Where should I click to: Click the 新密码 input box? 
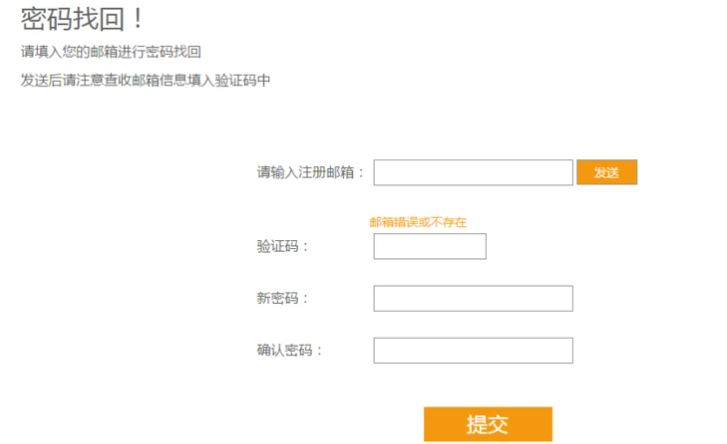pos(472,298)
